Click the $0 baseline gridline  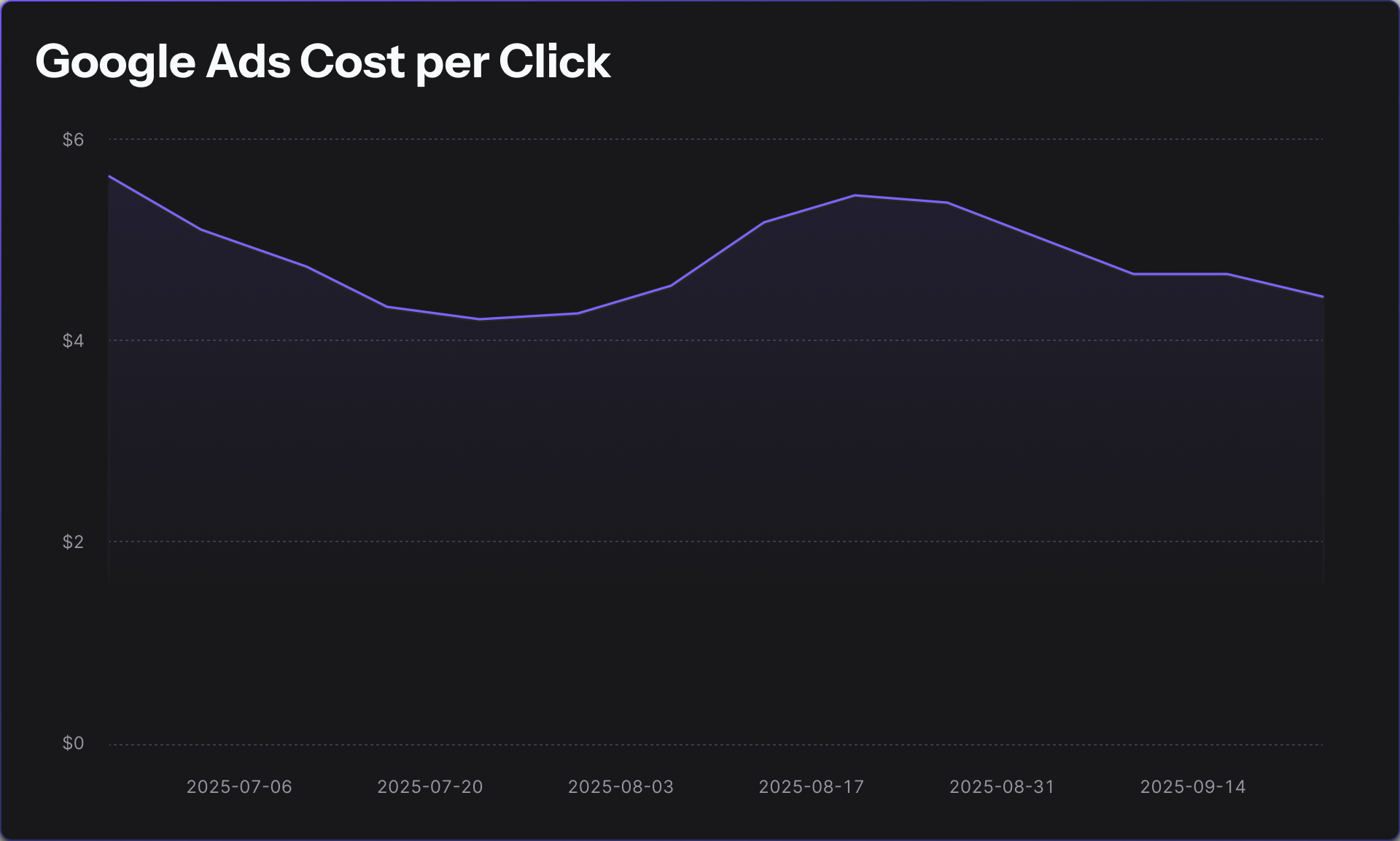tap(715, 745)
